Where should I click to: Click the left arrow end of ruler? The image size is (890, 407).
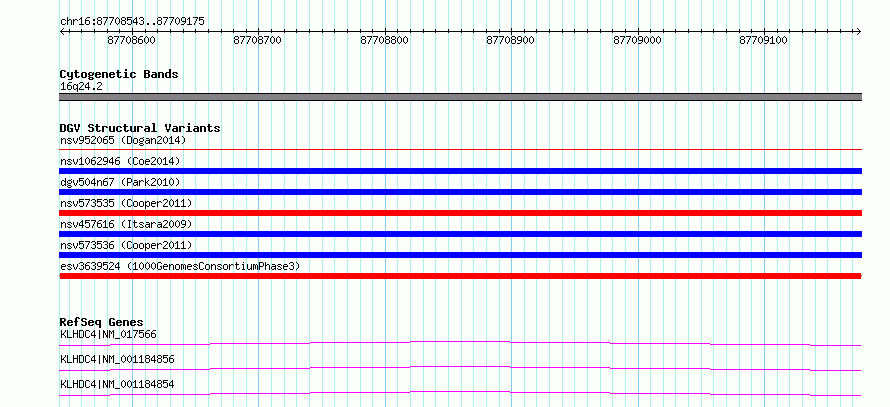tap(62, 31)
